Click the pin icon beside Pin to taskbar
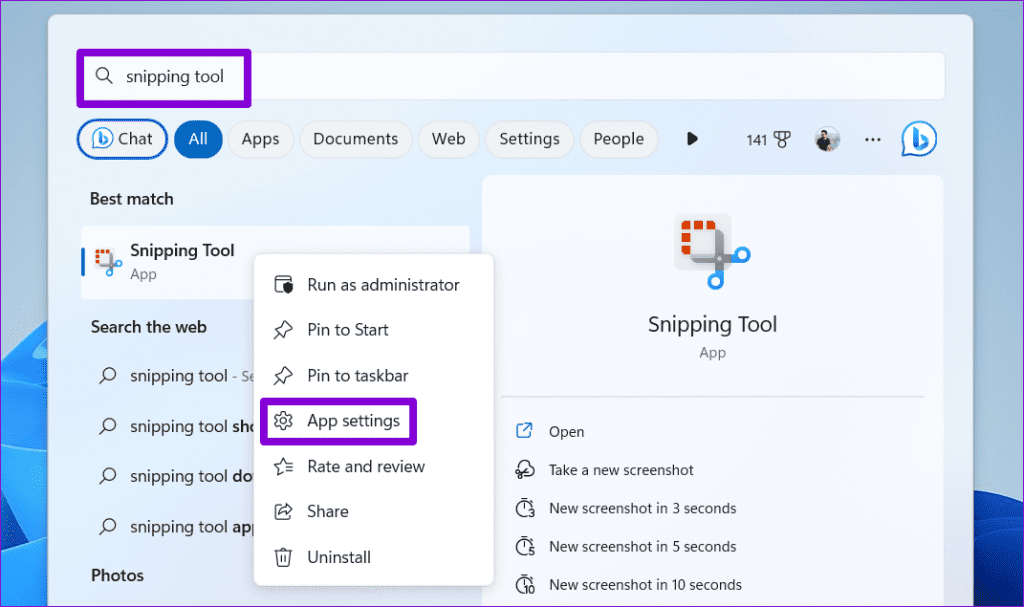Image resolution: width=1024 pixels, height=607 pixels. 283,376
